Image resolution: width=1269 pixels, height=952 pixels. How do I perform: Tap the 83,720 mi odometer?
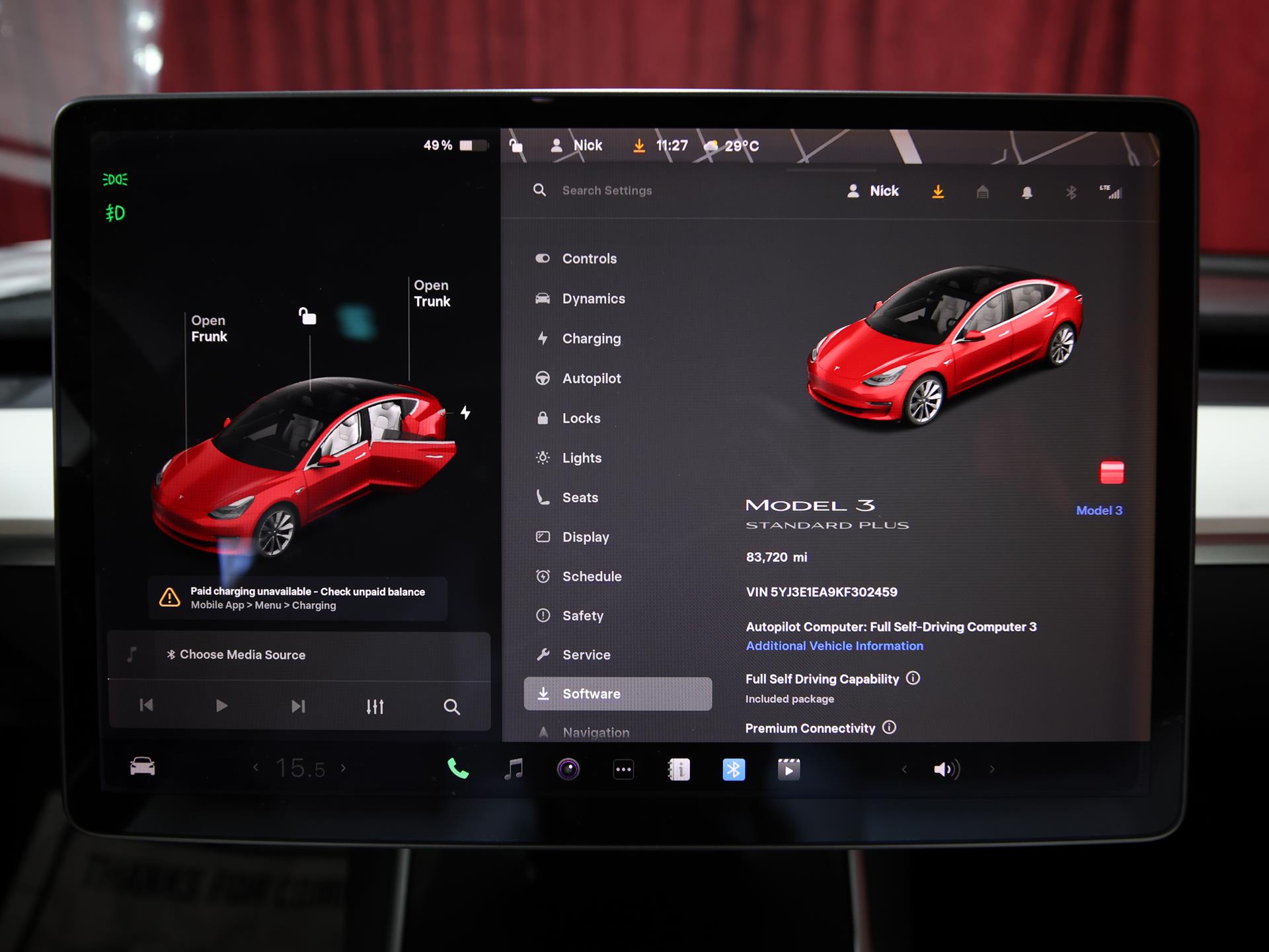click(x=777, y=557)
